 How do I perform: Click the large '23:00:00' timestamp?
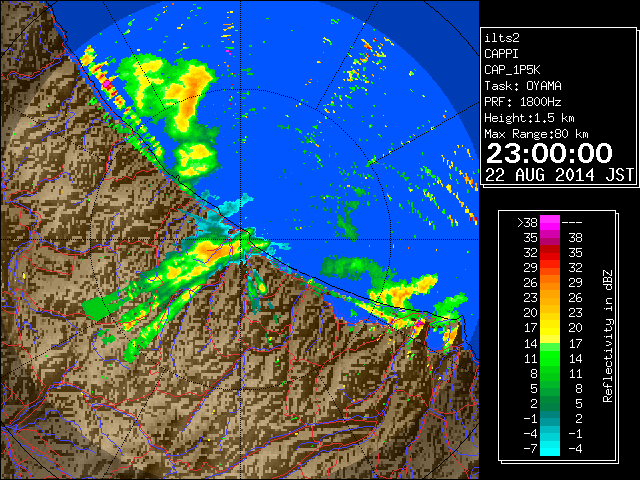pos(549,153)
